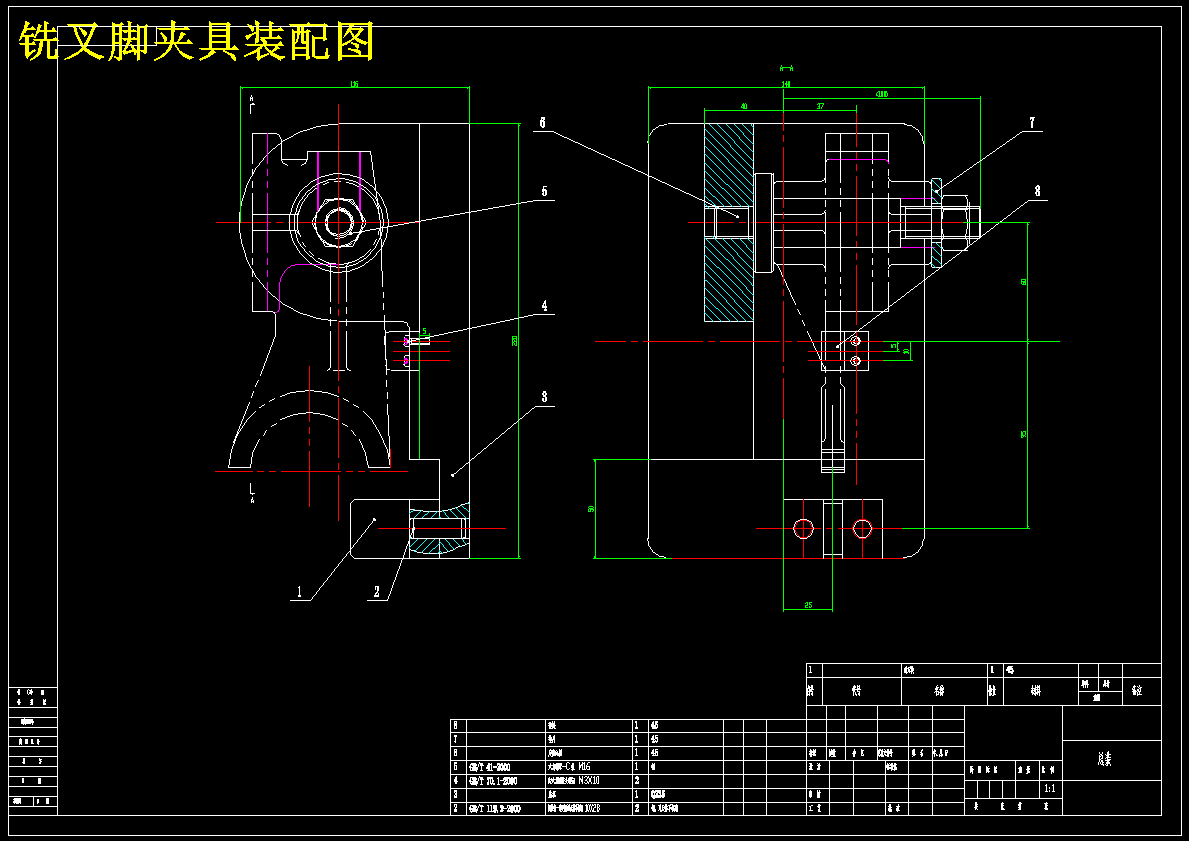
Task: Click part balloon number 6
Action: (543, 123)
